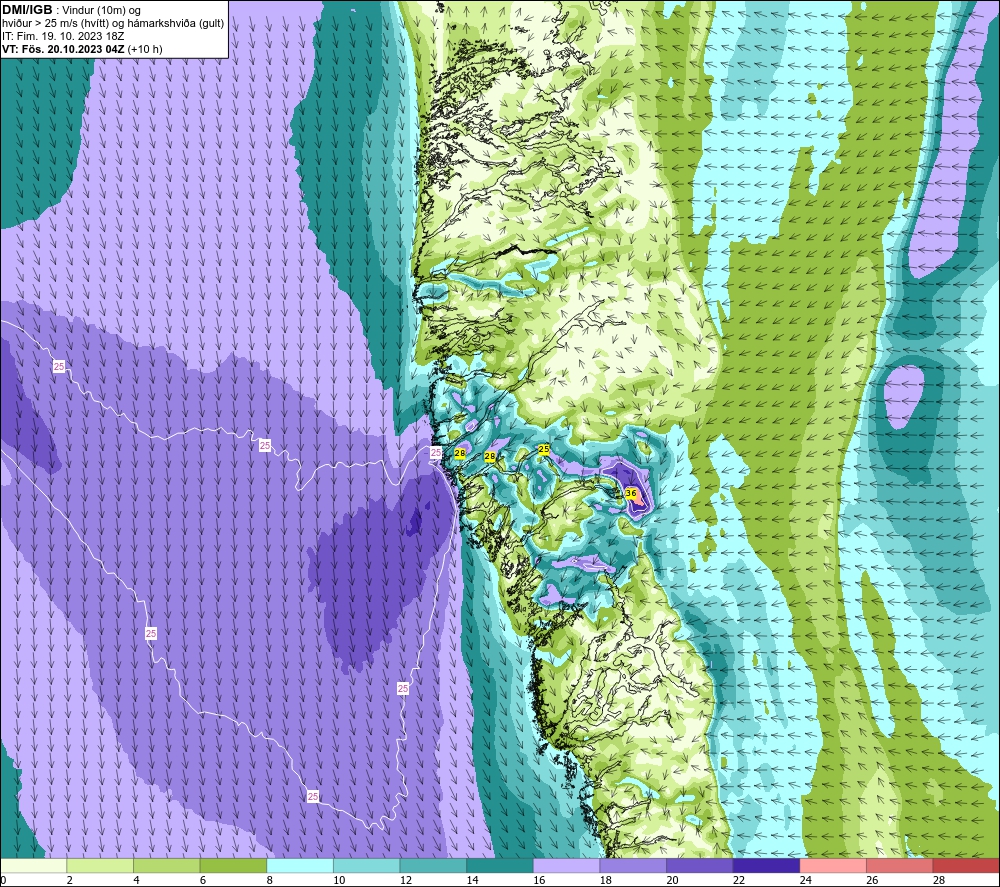Click the '24' tick on the color scale
The height and width of the screenshot is (887, 1000).
[805, 880]
